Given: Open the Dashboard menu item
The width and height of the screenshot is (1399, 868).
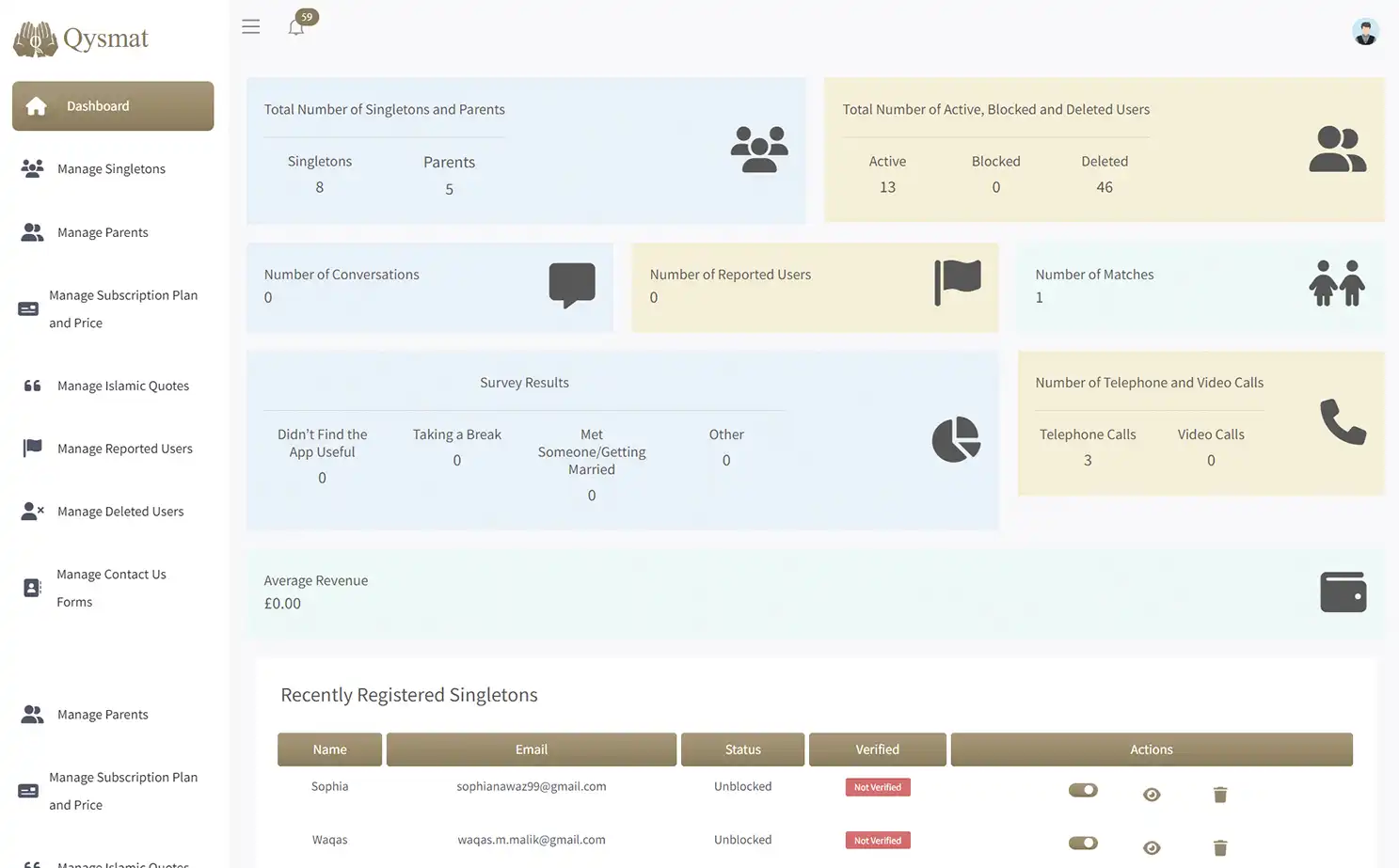Looking at the screenshot, I should pos(98,105).
